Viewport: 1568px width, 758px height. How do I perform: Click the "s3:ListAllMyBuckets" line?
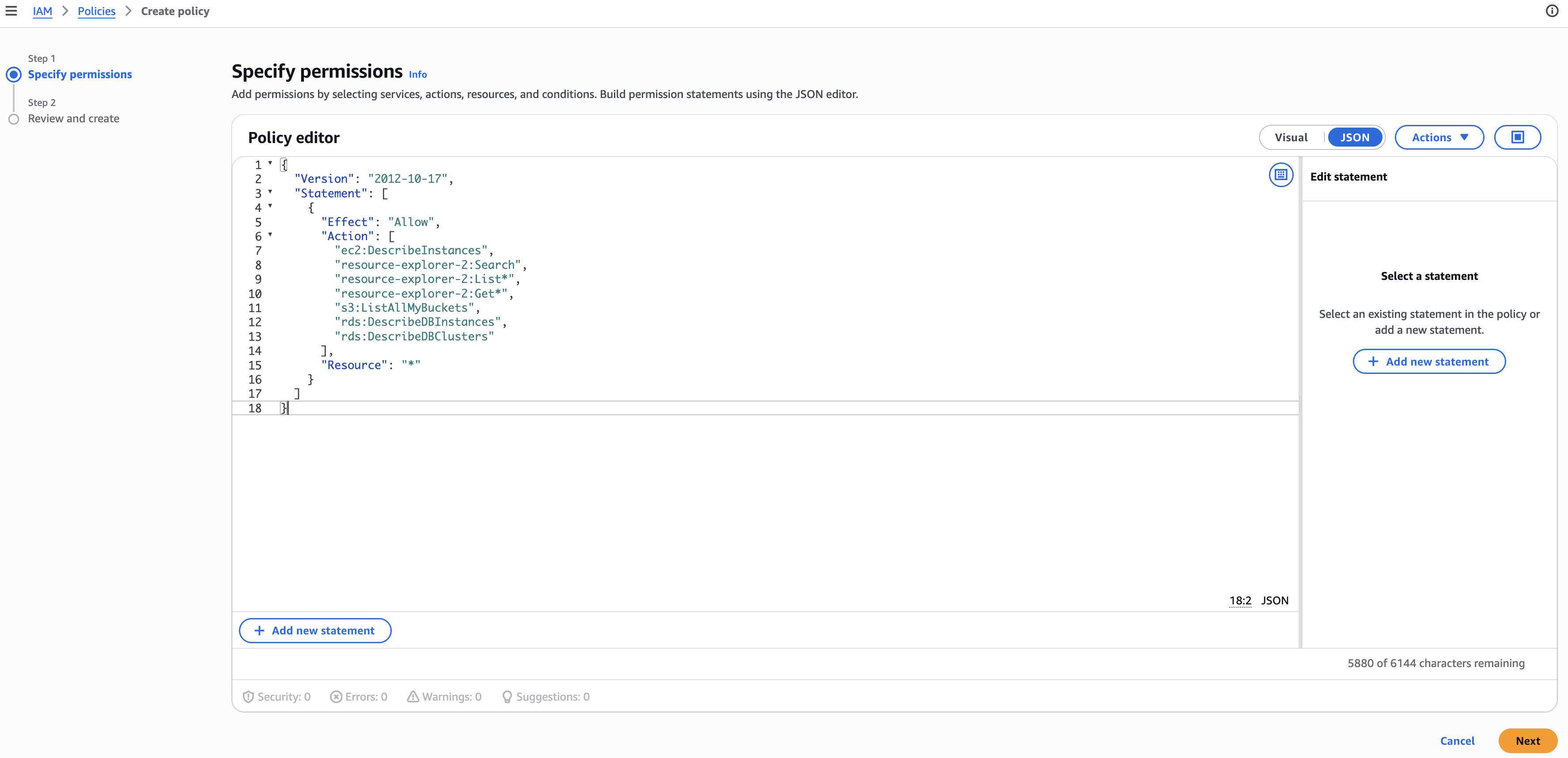tap(407, 308)
